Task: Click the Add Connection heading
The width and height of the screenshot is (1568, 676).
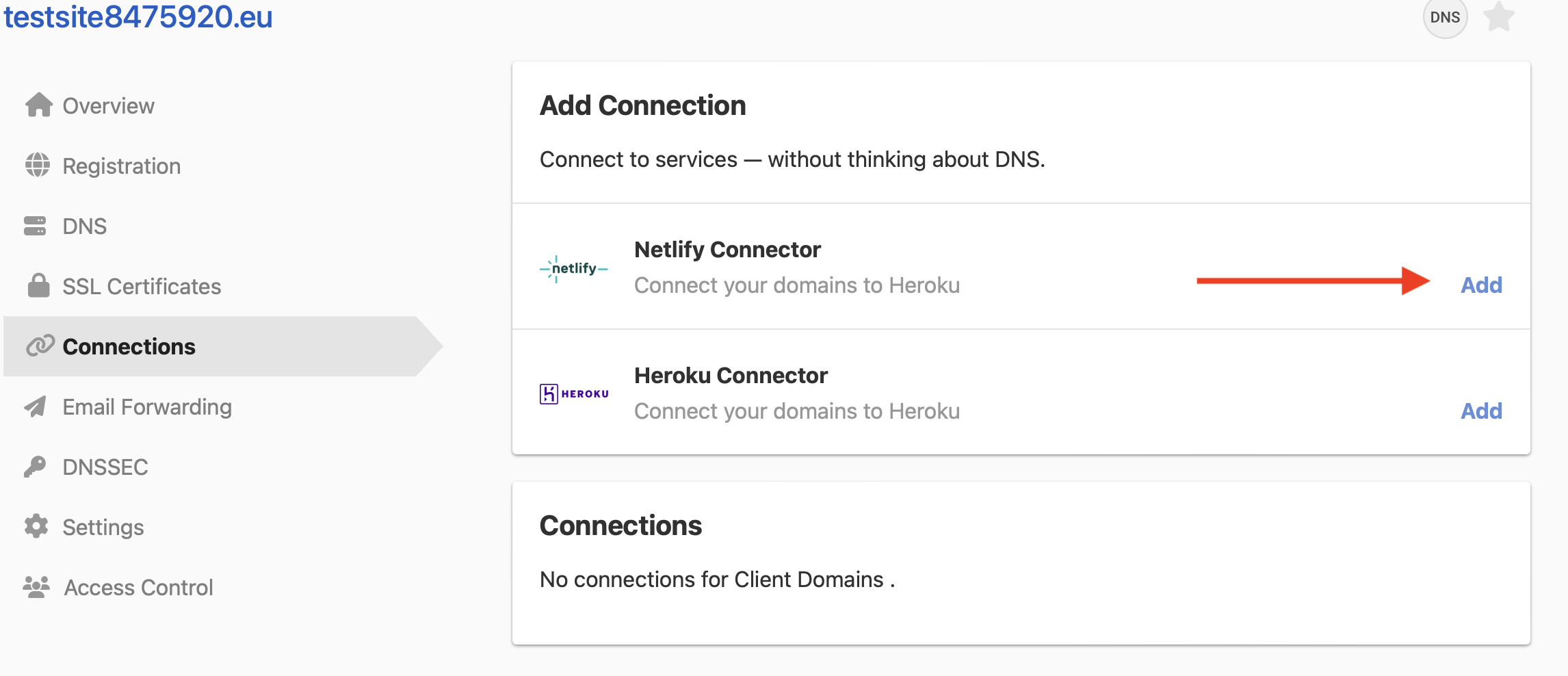Action: point(642,105)
